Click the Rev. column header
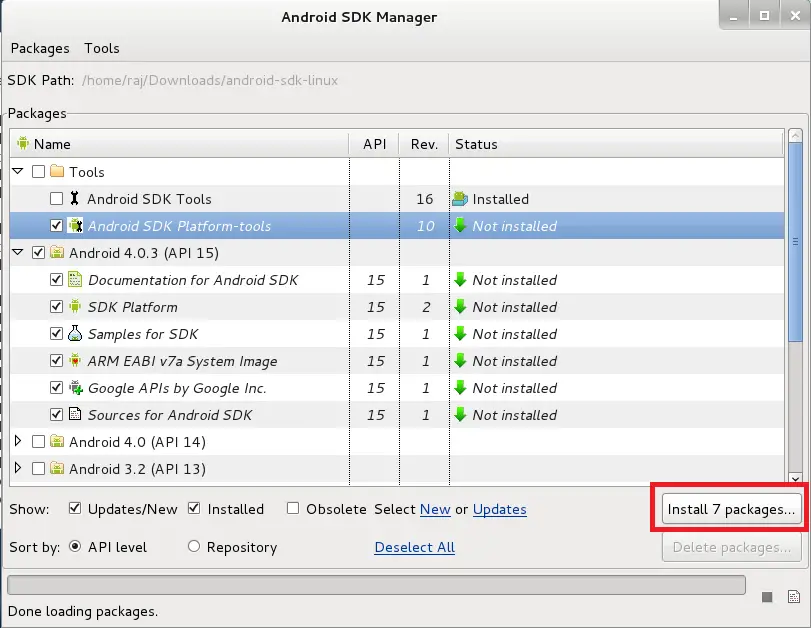Screen dimensions: 811x628 (424, 144)
